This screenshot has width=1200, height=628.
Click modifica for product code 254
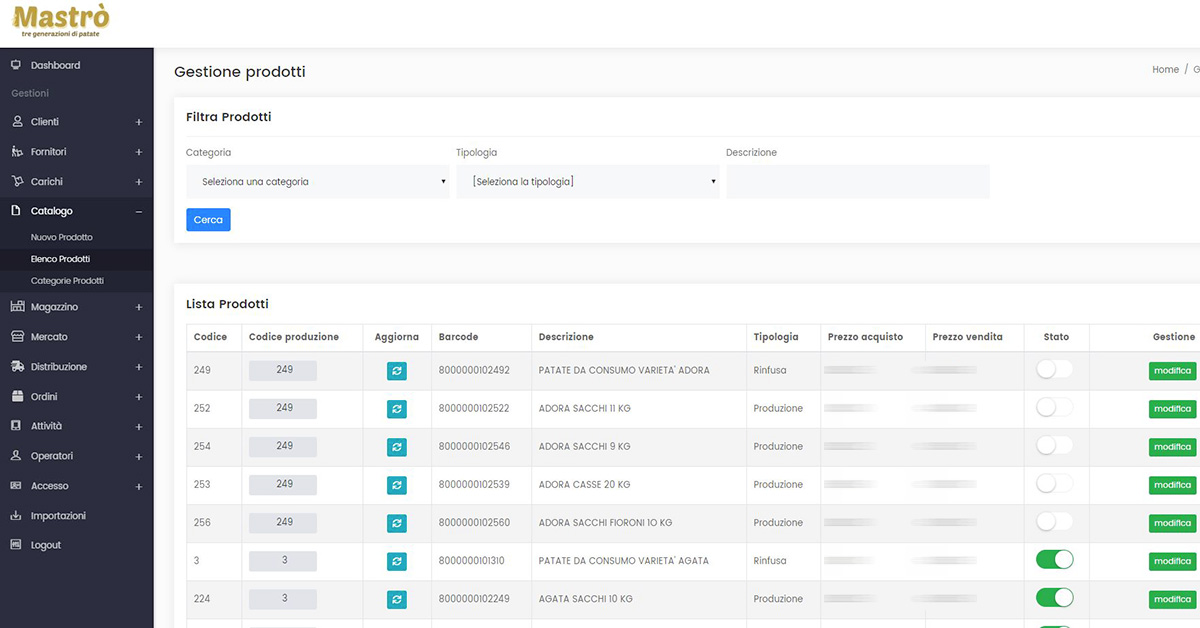[x=1172, y=447]
